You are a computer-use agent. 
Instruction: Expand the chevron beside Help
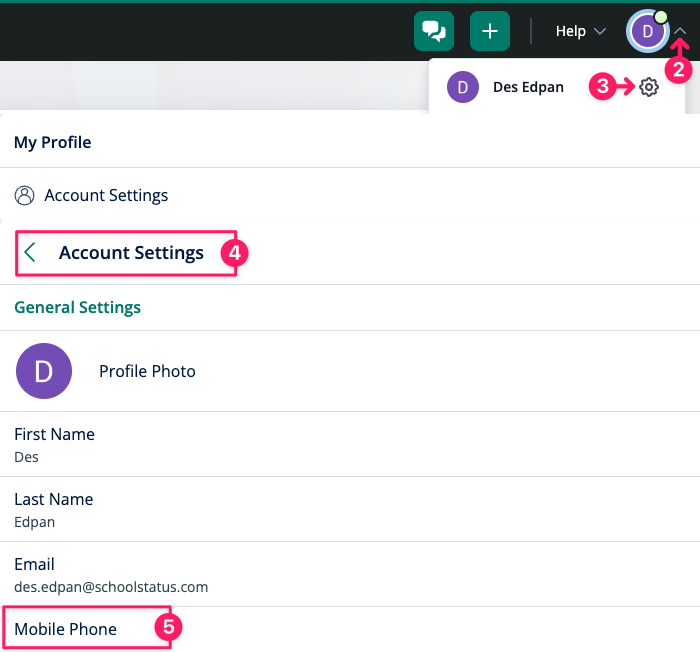pyautogui.click(x=600, y=32)
